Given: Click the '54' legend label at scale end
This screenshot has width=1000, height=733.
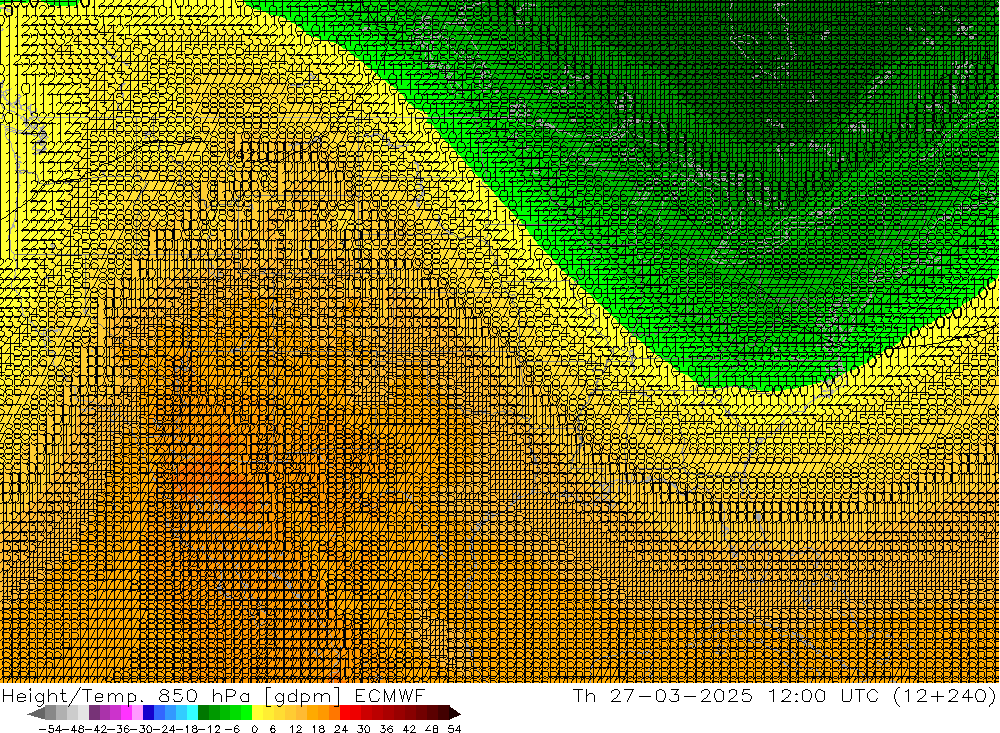Looking at the screenshot, I should (x=454, y=729).
